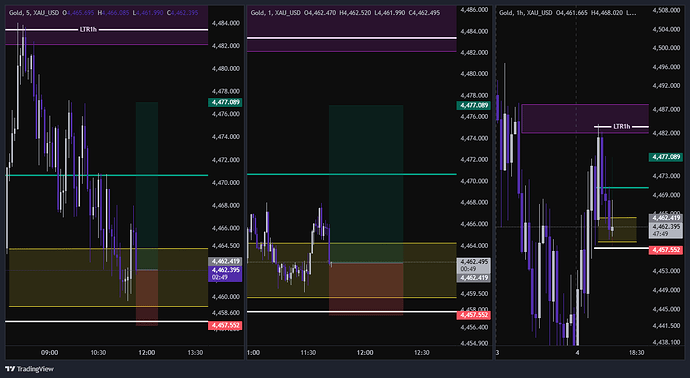690x378 pixels.
Task: Select red stop-loss zone in 1-minute chart
Action: coord(366,289)
